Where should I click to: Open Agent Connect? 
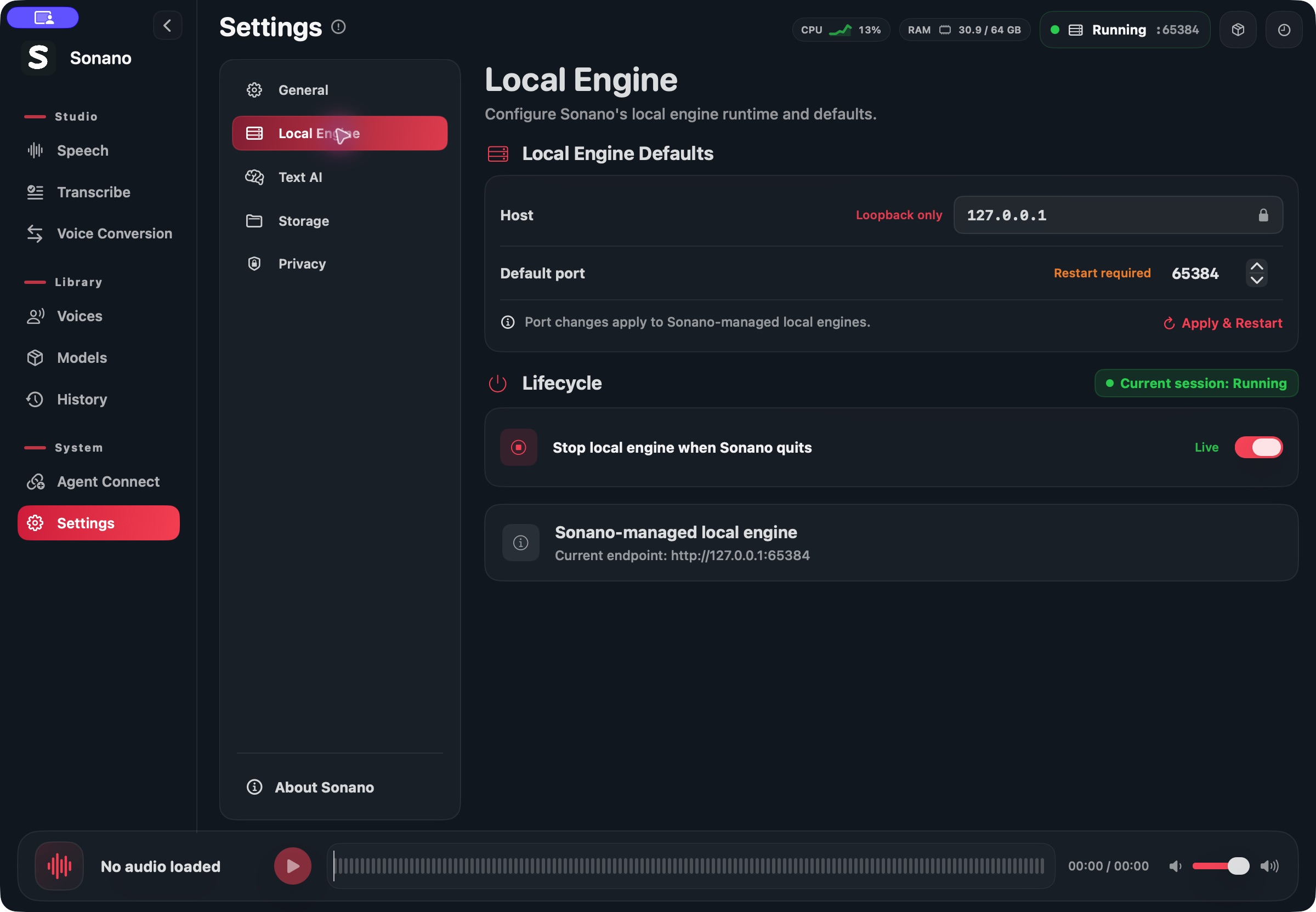tap(98, 482)
